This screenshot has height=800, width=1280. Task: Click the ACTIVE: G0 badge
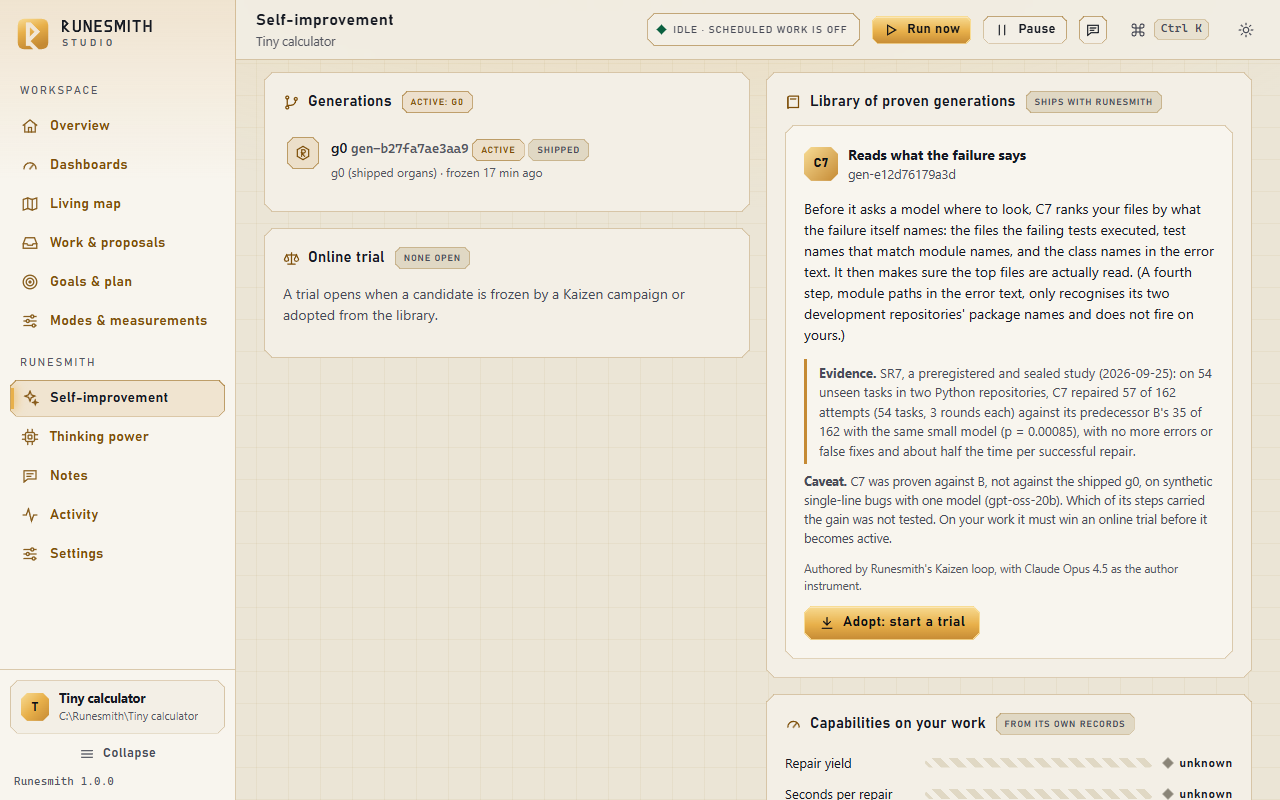coord(437,102)
